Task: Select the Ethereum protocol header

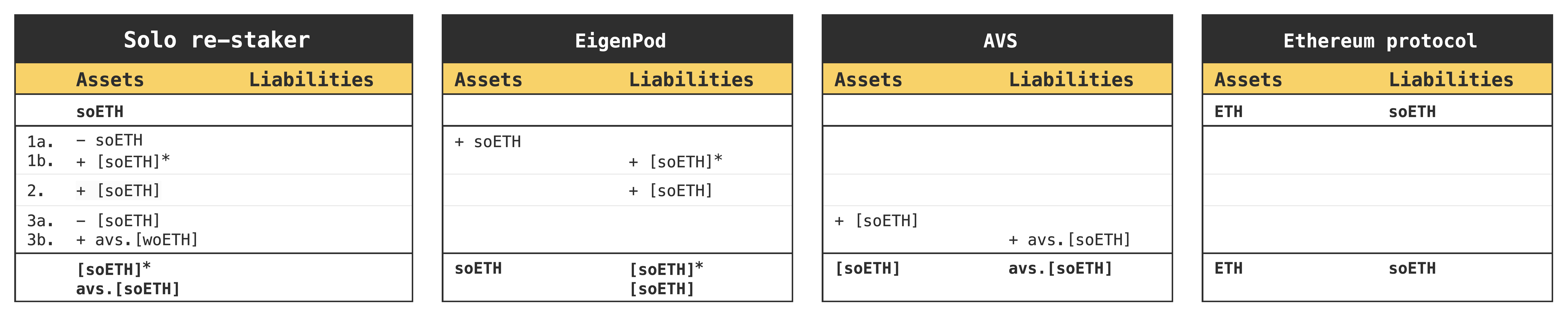Action: pyautogui.click(x=1380, y=41)
